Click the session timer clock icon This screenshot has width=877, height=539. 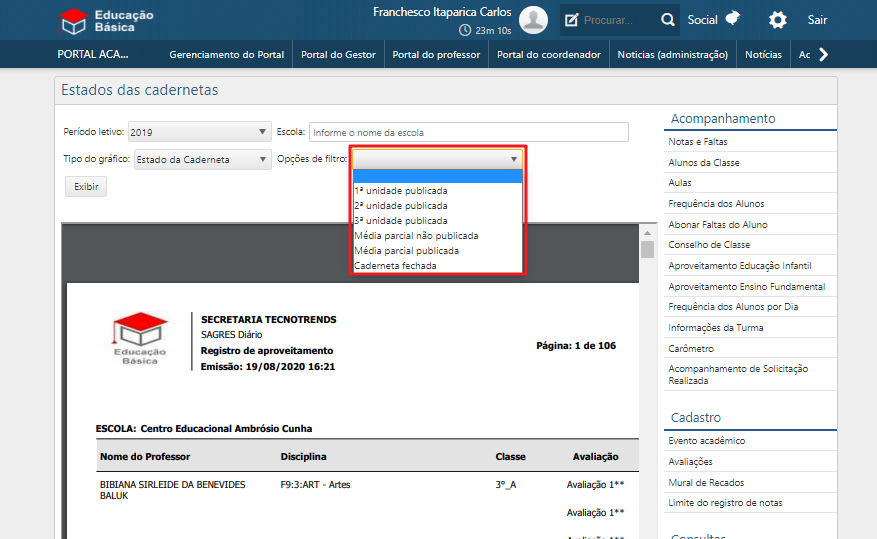465,30
